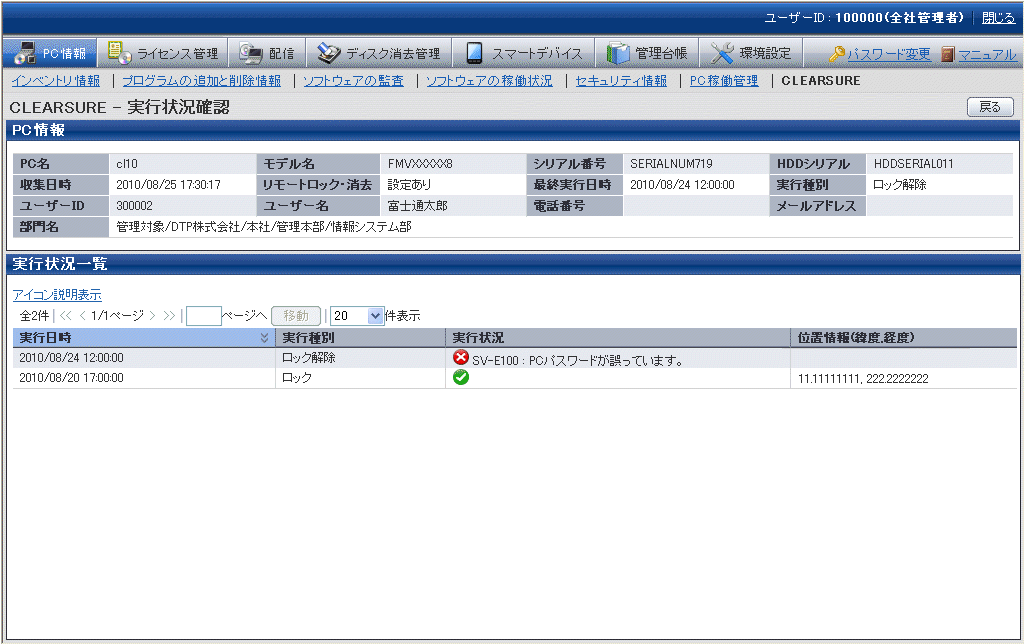Open ライセンス管理 tab
Viewport: 1024px width, 644px height.
coord(163,53)
